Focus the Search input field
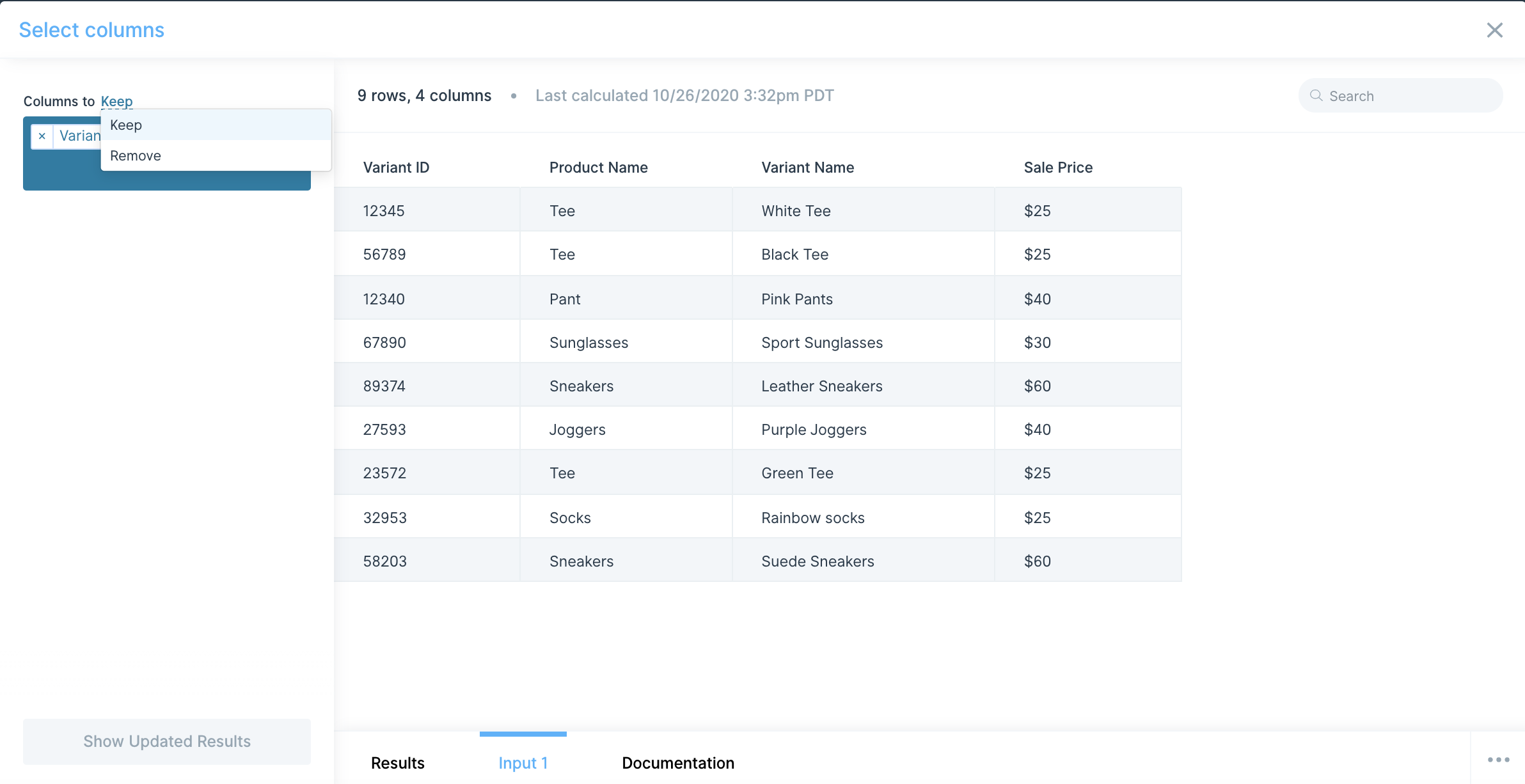 (x=1407, y=96)
